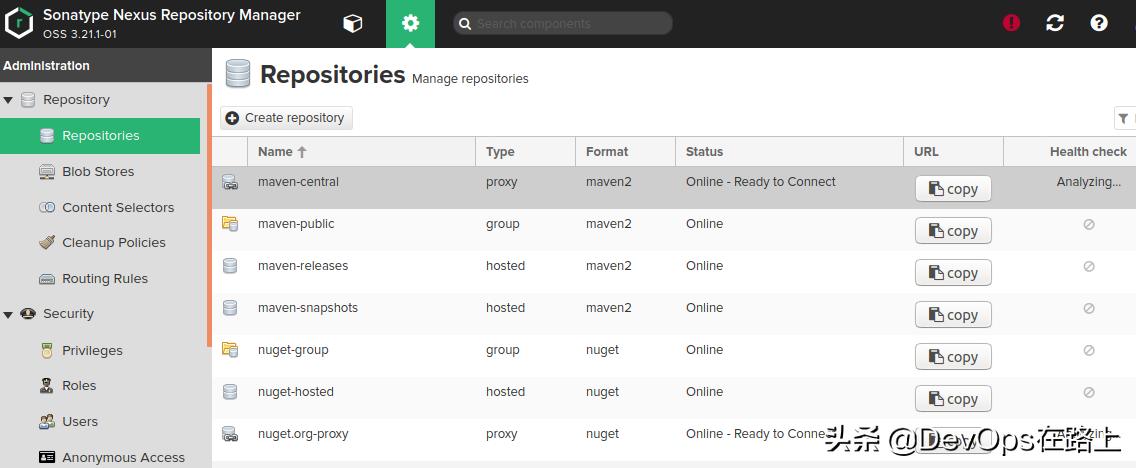Click the maven-central proxy repository icon

(x=230, y=182)
